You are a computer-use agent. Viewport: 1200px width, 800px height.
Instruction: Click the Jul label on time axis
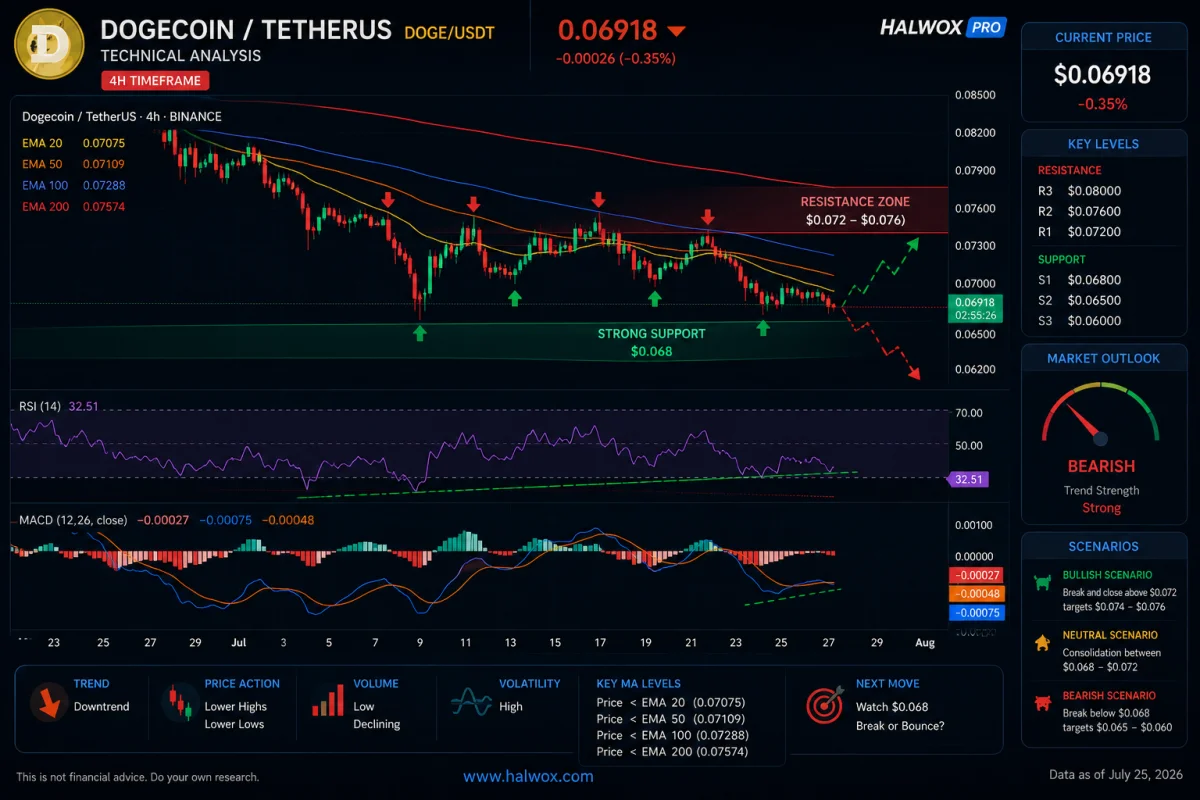(238, 643)
